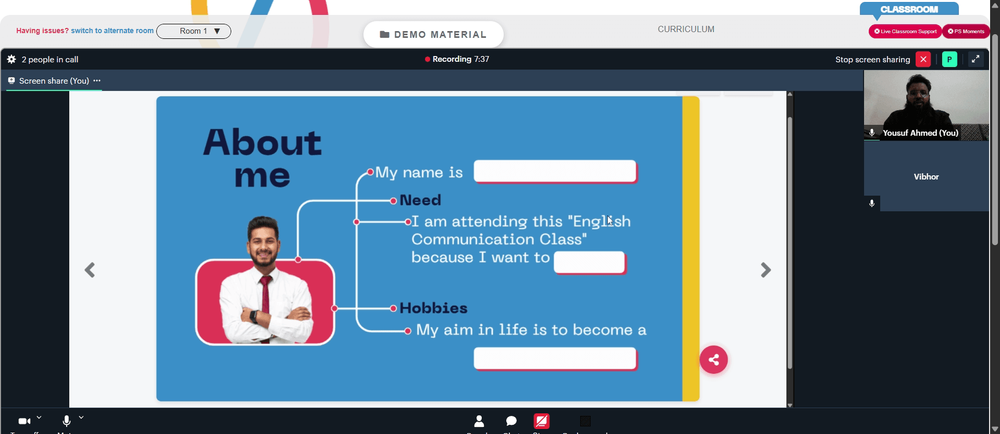Open call settings gear icon
This screenshot has height=434, width=1000.
pos(11,59)
